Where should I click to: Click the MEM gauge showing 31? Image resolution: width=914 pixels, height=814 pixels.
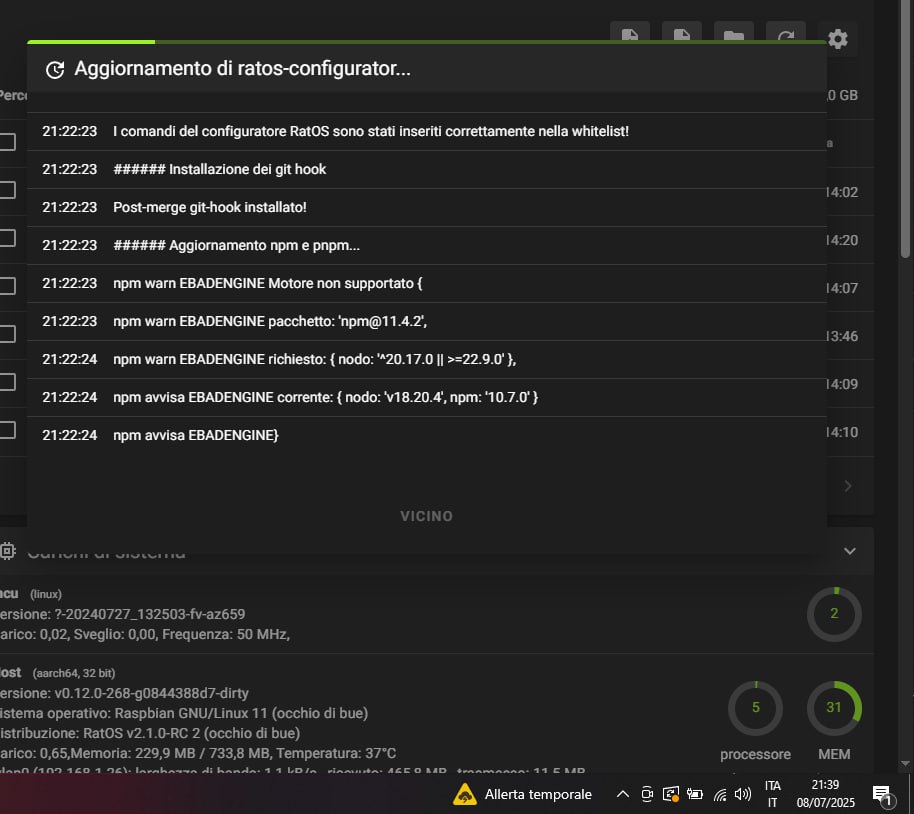(x=834, y=708)
